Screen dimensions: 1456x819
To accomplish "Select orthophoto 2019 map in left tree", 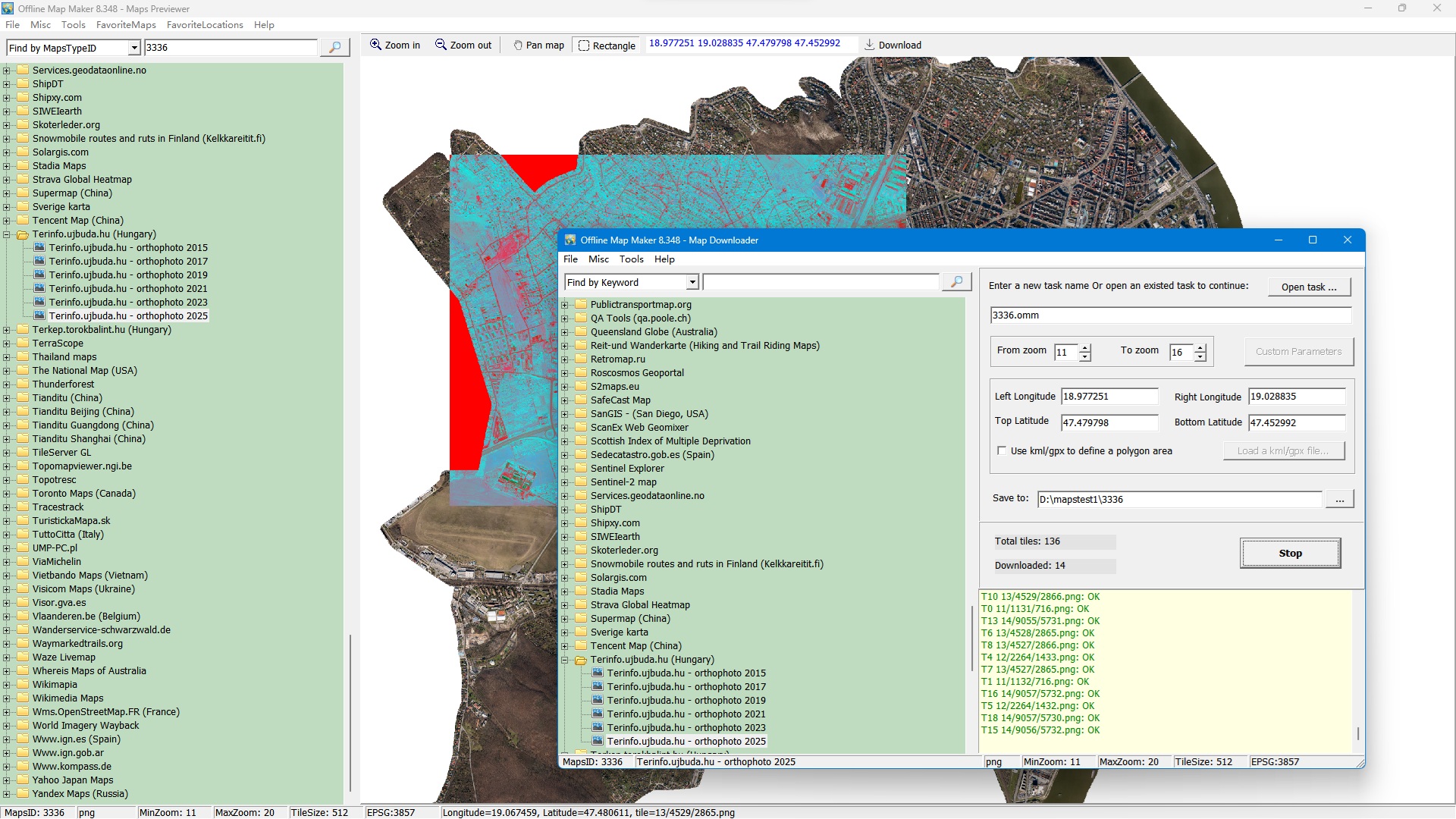I will 128,275.
